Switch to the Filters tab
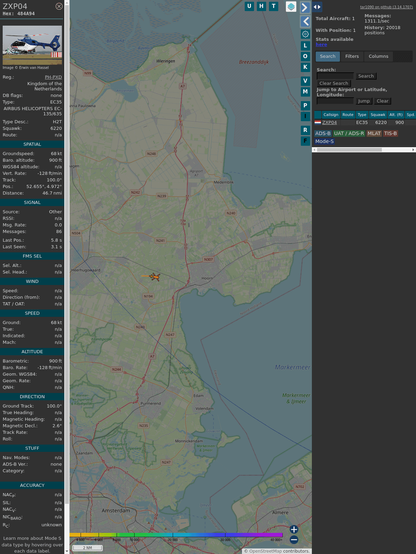 point(352,57)
